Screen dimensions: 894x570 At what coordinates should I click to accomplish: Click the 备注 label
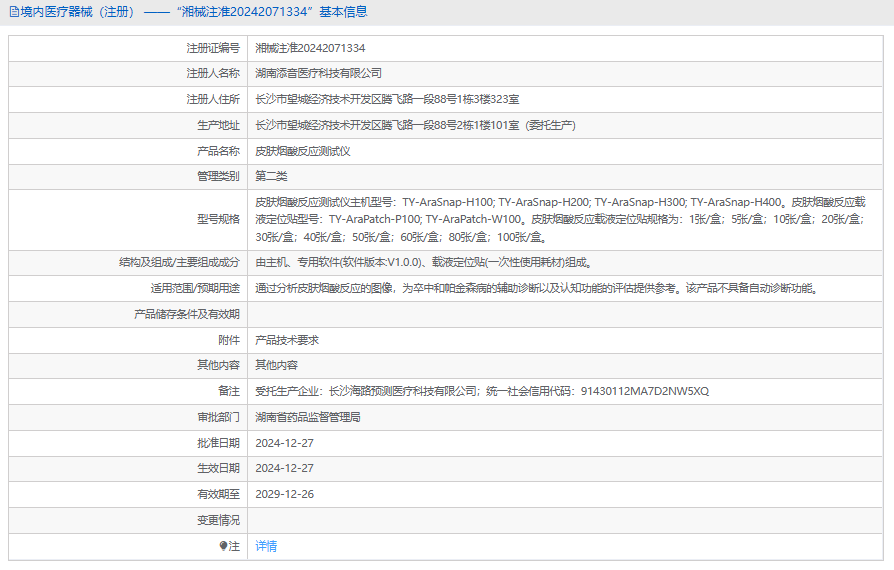click(x=229, y=391)
